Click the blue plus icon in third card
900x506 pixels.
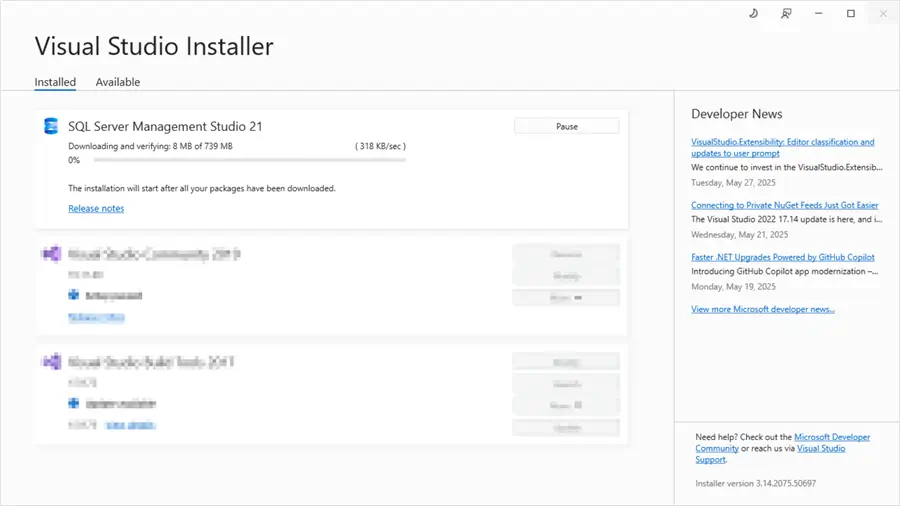point(73,403)
